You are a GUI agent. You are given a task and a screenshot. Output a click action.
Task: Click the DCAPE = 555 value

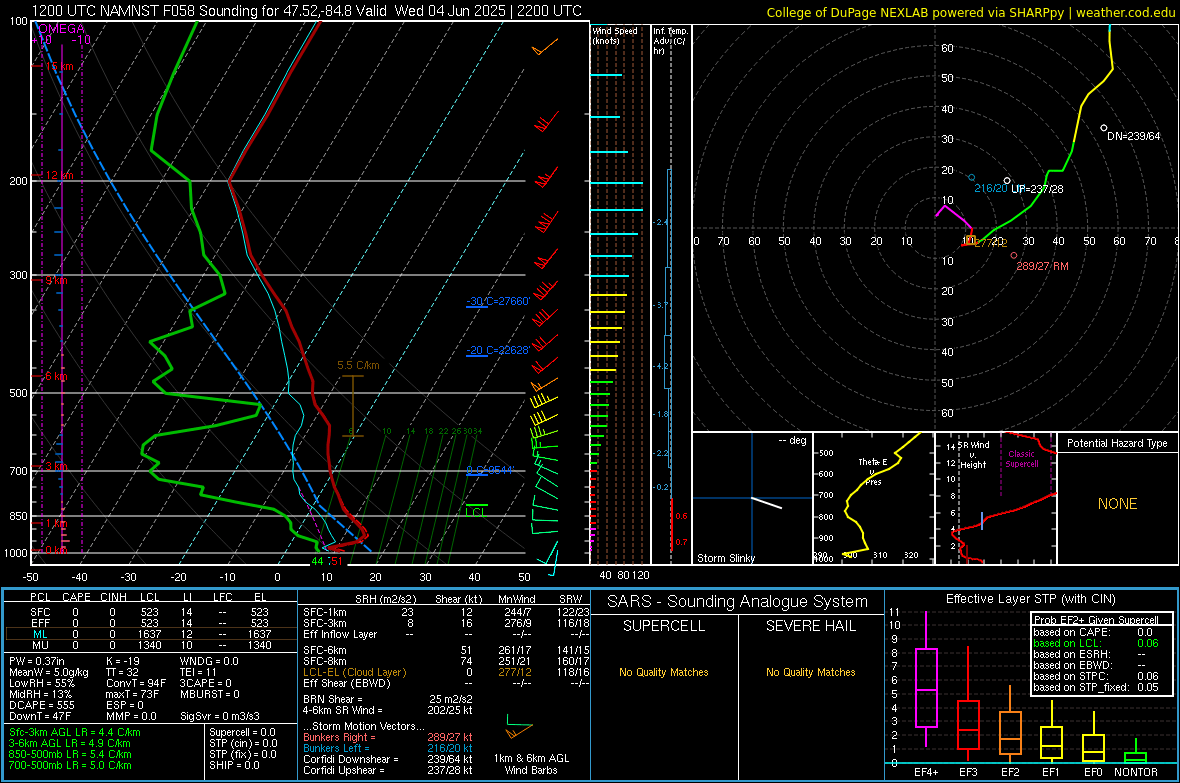coord(41,705)
